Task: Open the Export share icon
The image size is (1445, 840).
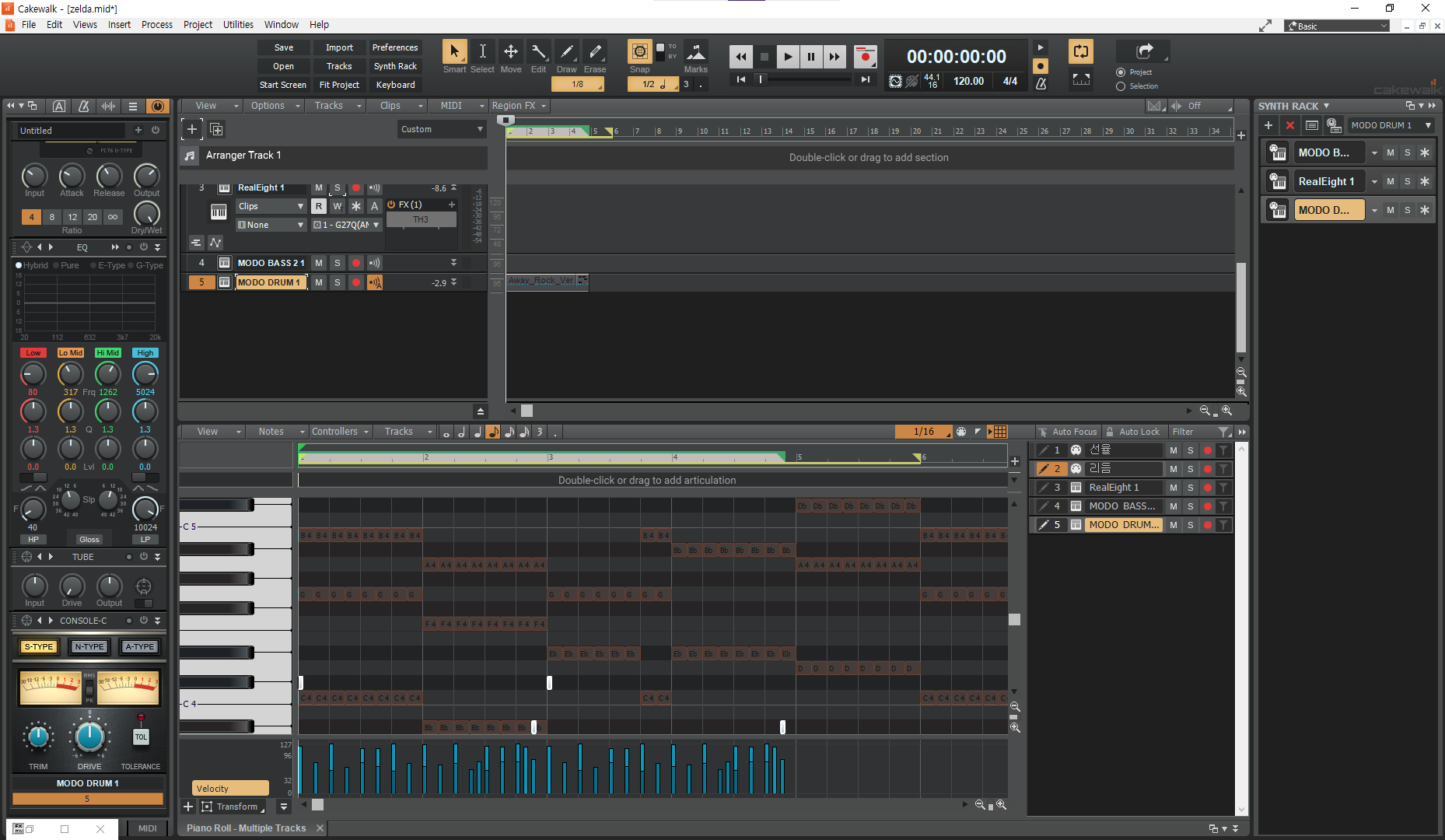Action: tap(1144, 51)
